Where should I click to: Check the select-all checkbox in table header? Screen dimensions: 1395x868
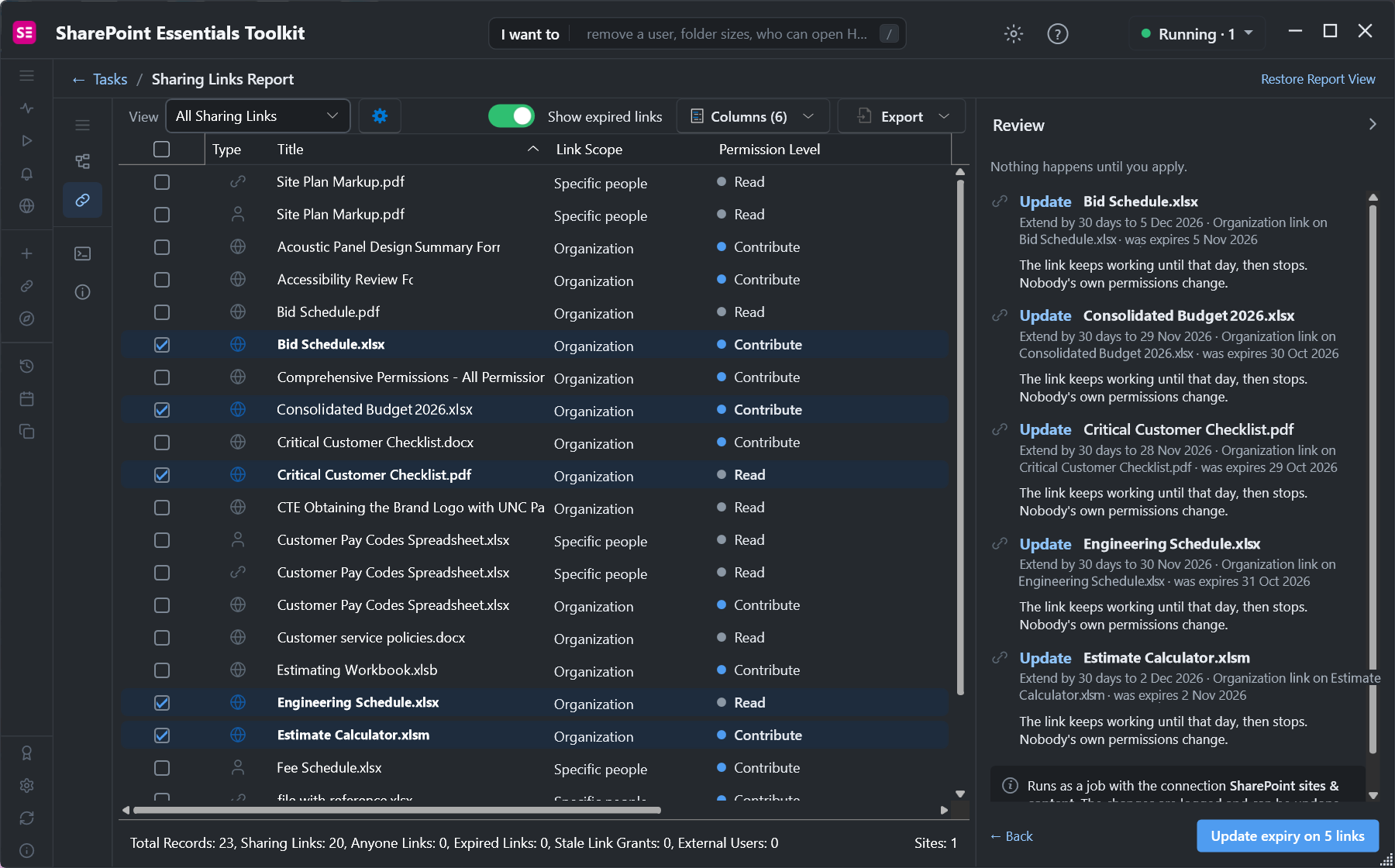161,149
